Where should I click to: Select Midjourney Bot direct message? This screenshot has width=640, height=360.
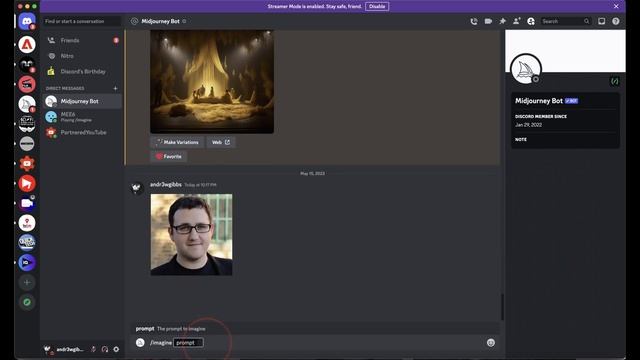point(82,101)
